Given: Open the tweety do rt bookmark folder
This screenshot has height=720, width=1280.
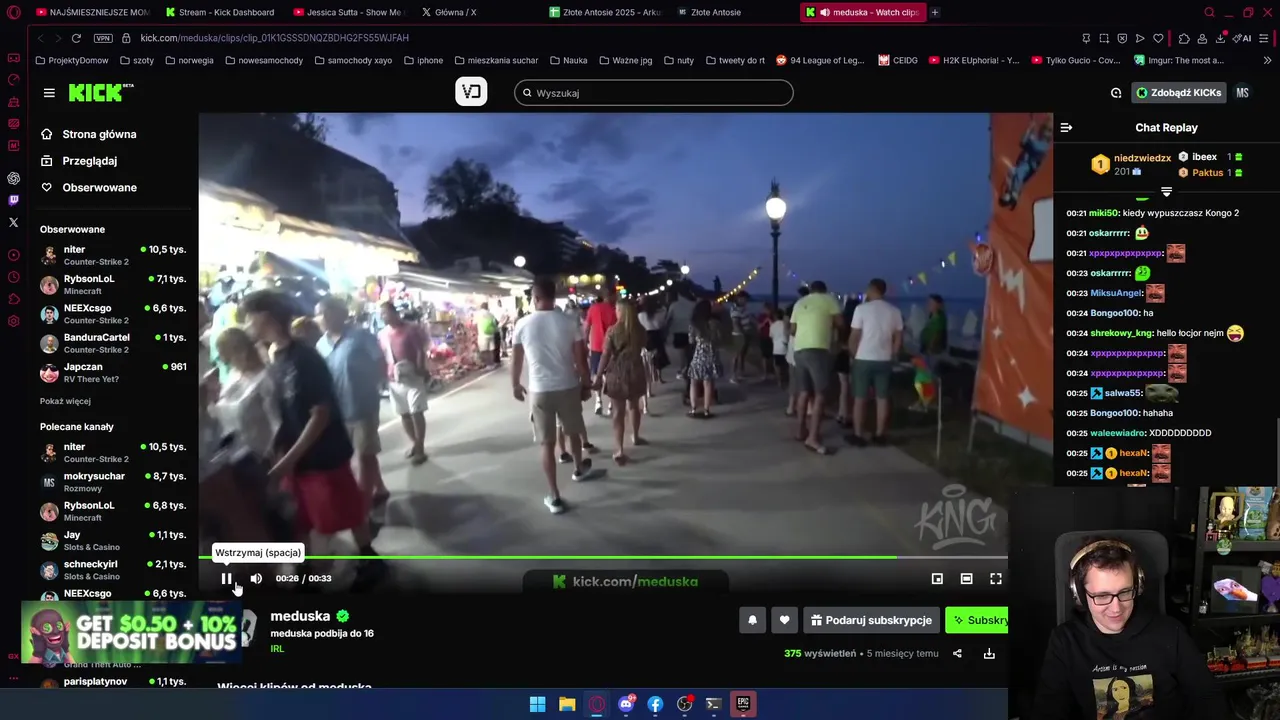Looking at the screenshot, I should tap(734, 60).
